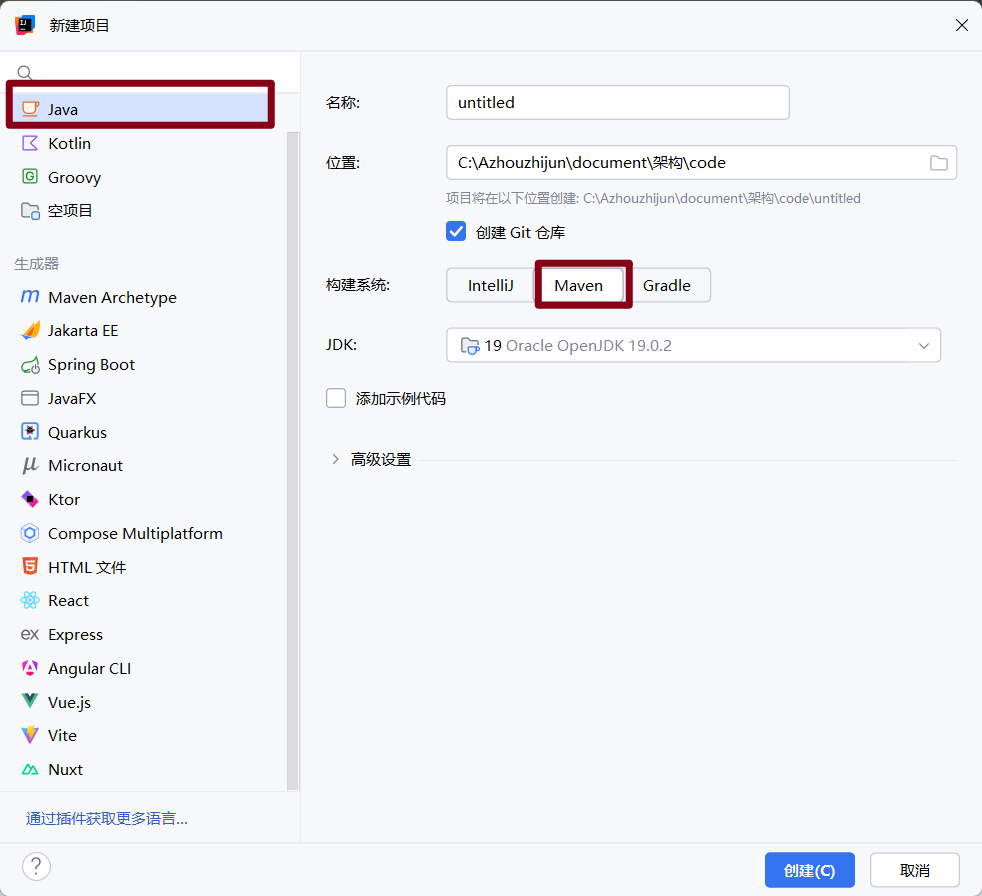Choose the Jakarta EE sail icon

pyautogui.click(x=30, y=331)
